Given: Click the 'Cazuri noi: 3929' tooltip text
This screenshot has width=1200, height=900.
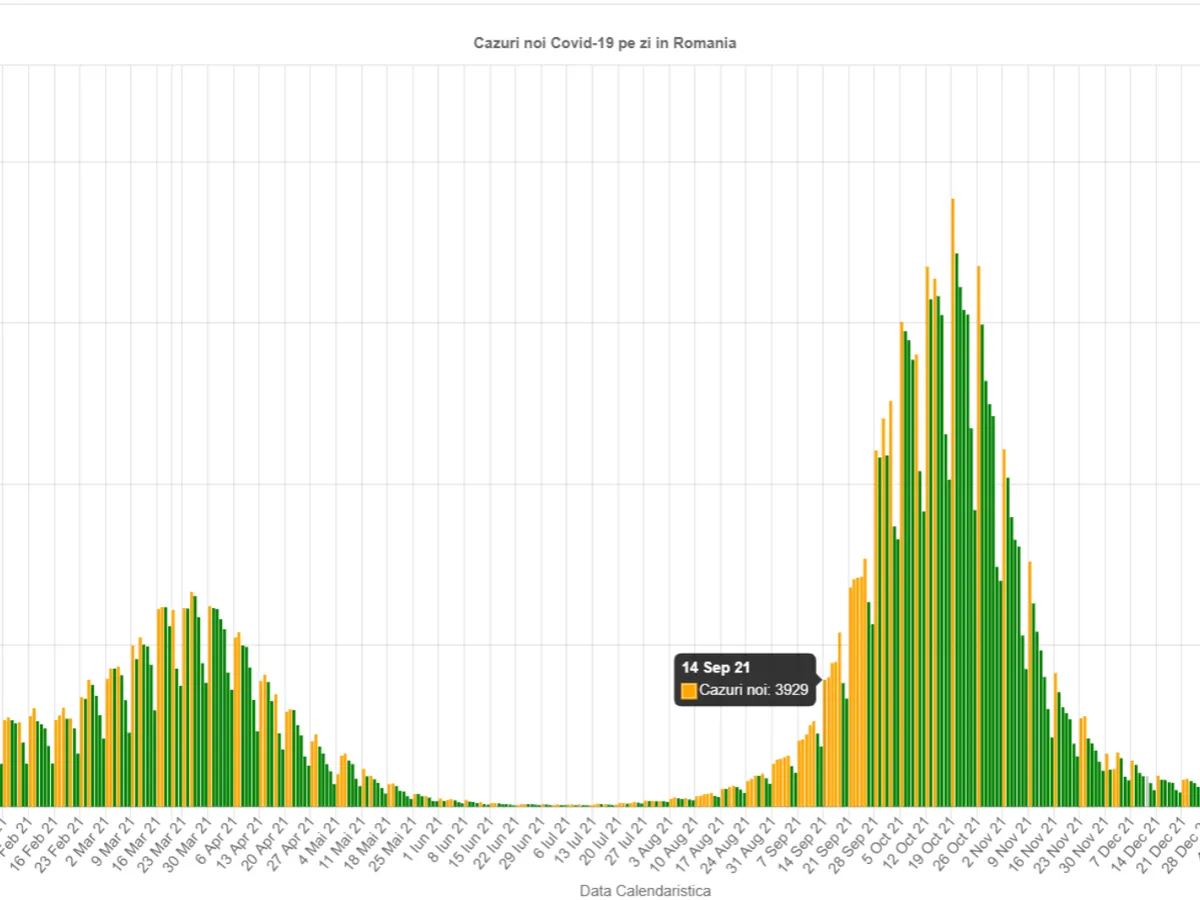Looking at the screenshot, I should click(753, 690).
